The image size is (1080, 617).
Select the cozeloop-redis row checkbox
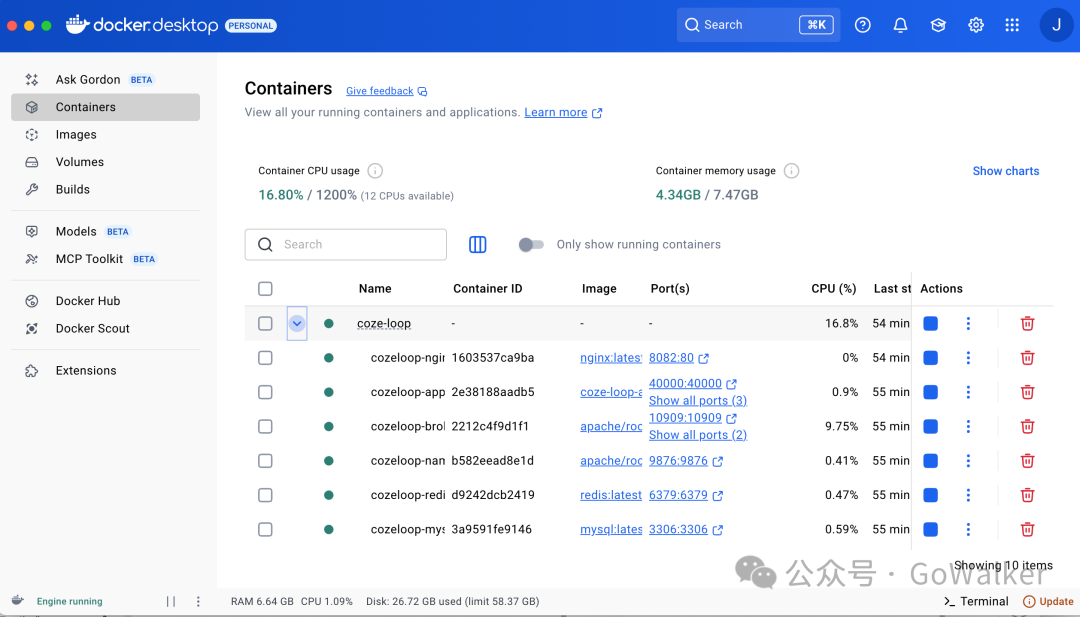(265, 495)
